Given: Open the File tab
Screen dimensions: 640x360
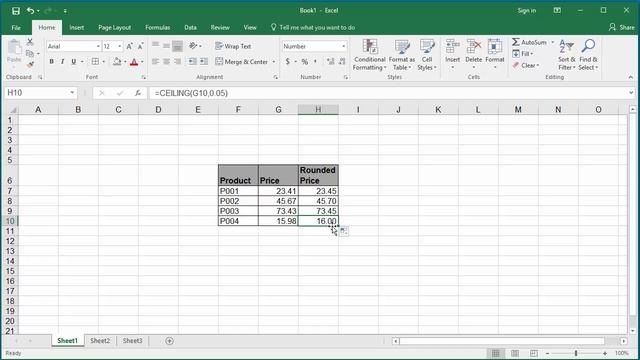Looking at the screenshot, I should 16,27.
